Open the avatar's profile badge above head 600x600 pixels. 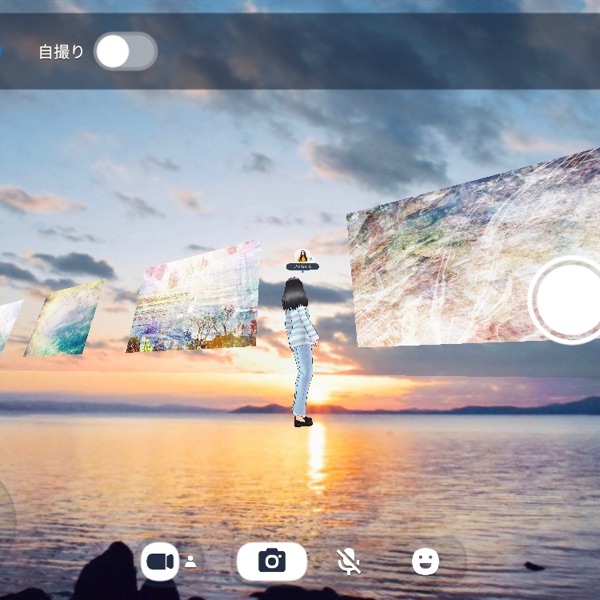(303, 255)
